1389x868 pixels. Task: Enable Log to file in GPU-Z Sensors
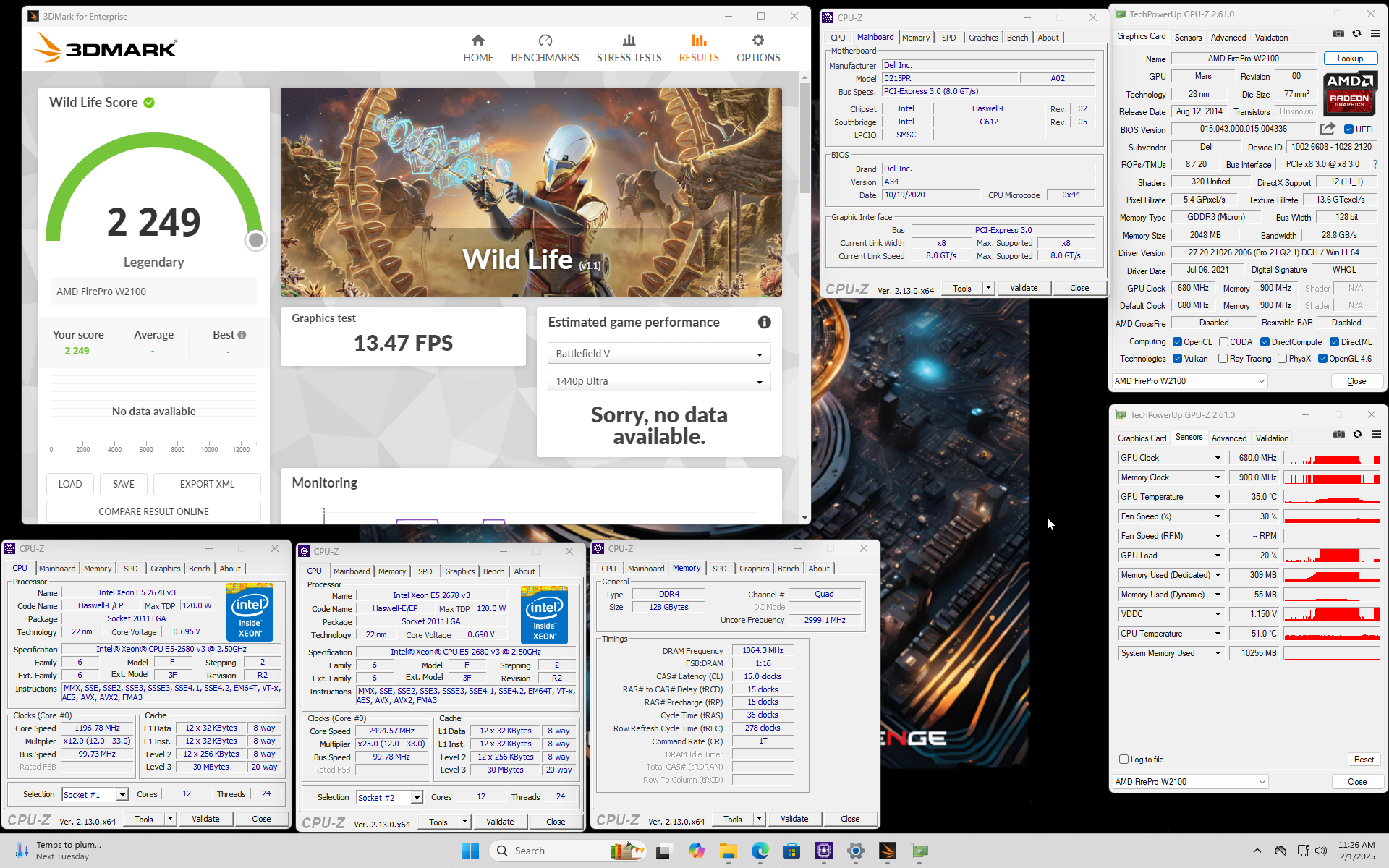click(1123, 759)
